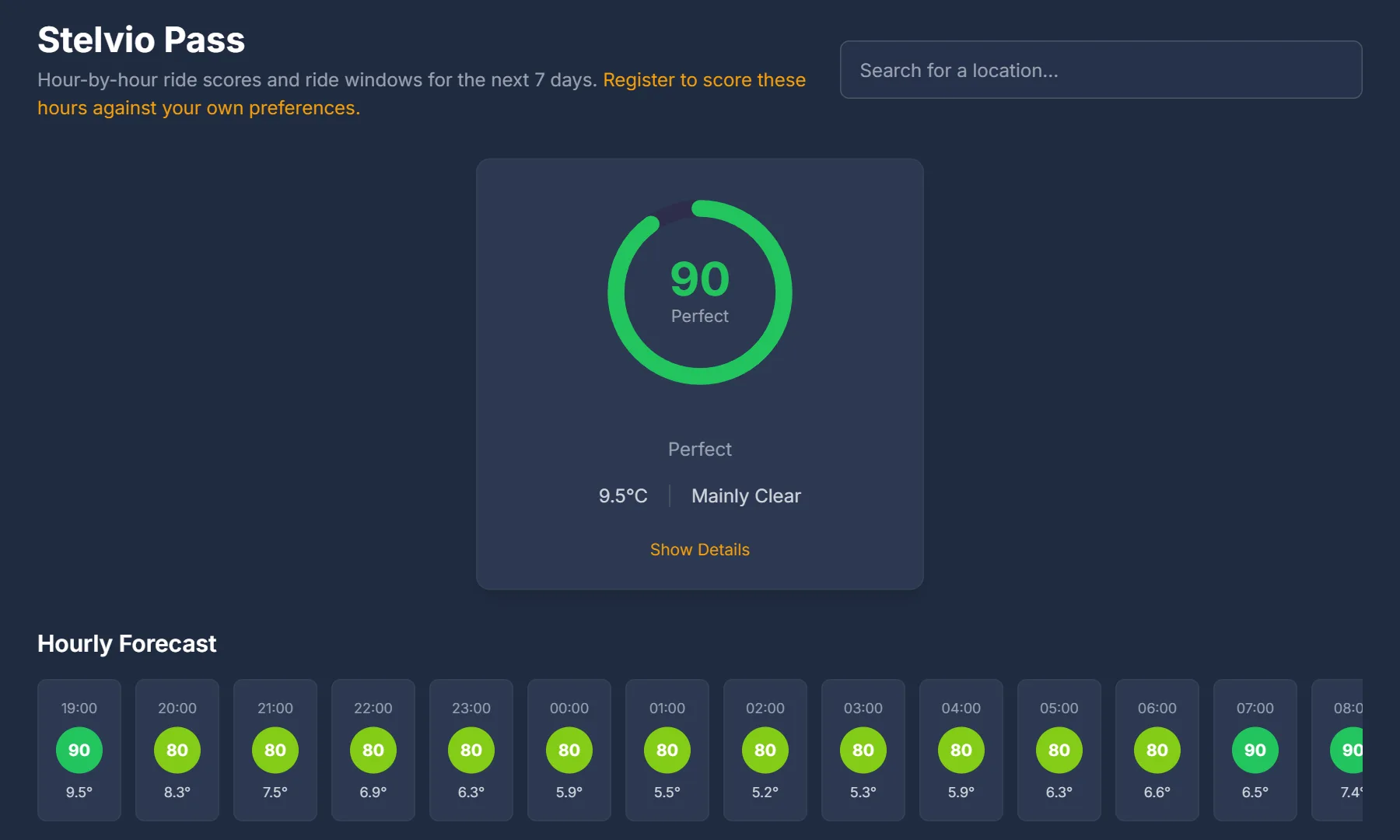1400x840 pixels.
Task: Click the circular 90 Perfect score gauge
Action: tap(700, 292)
